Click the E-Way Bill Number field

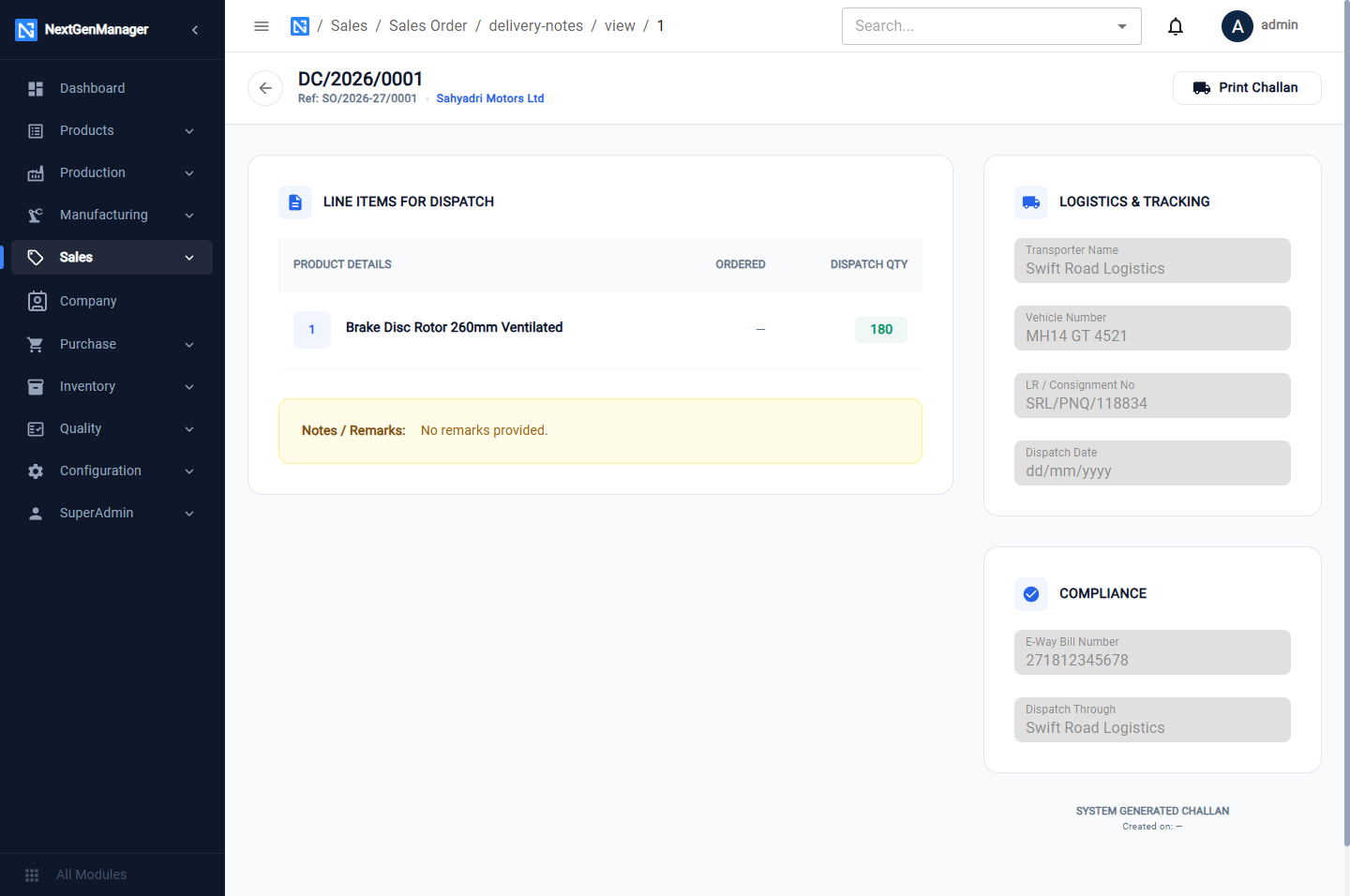click(1152, 652)
